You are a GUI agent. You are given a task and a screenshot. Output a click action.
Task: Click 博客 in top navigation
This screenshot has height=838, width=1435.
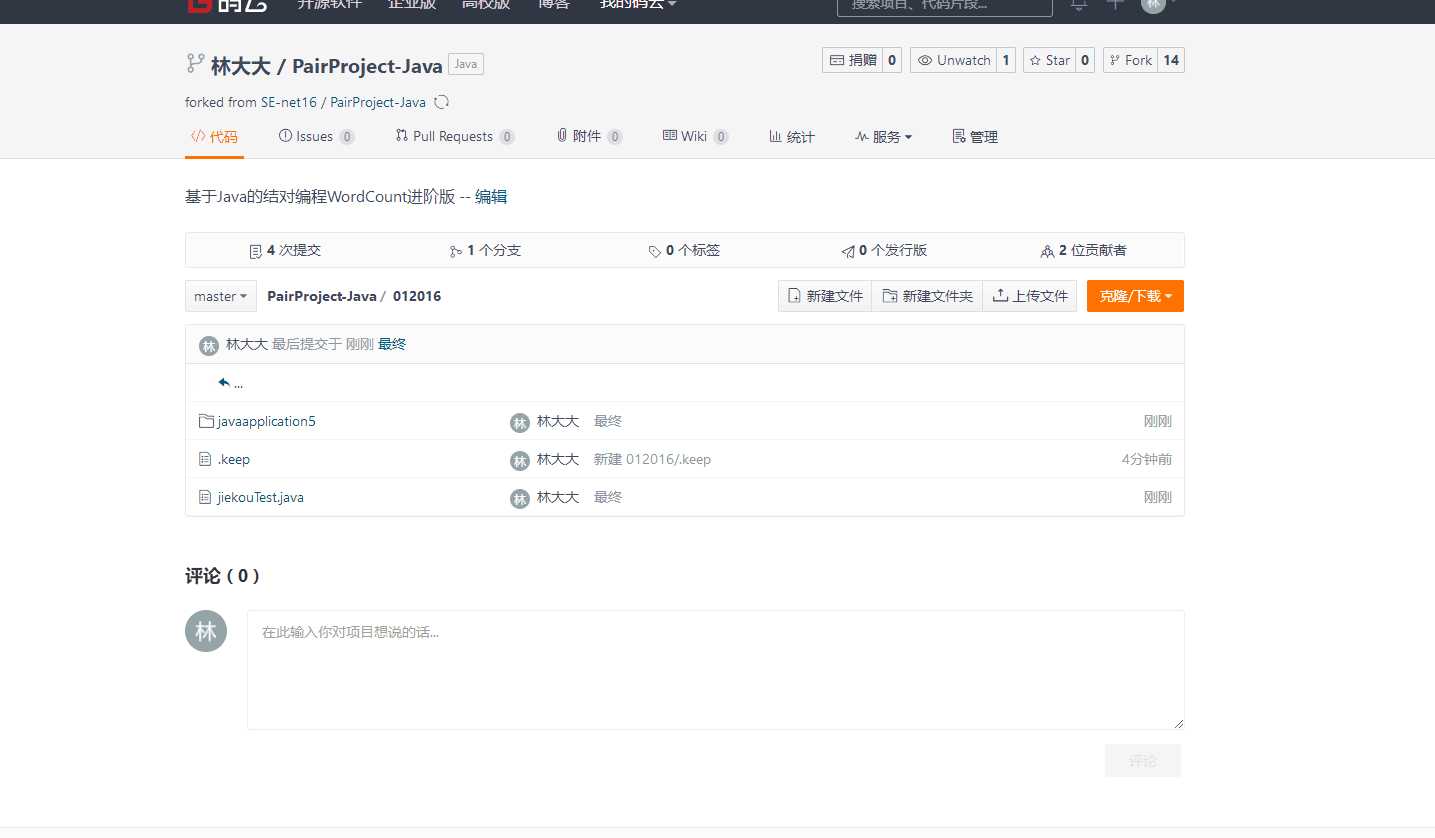point(554,4)
